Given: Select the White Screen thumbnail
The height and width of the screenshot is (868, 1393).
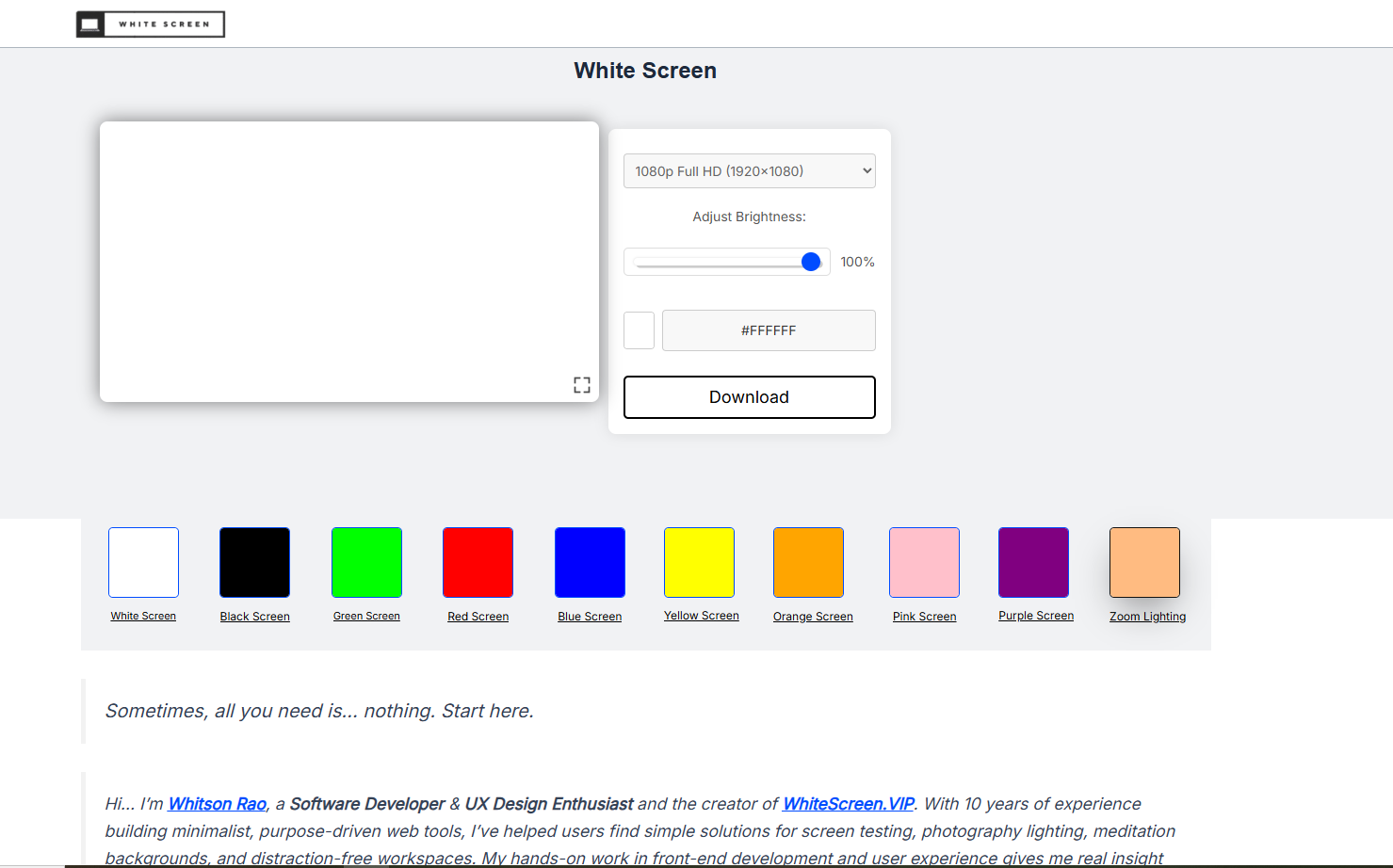Looking at the screenshot, I should click(143, 562).
